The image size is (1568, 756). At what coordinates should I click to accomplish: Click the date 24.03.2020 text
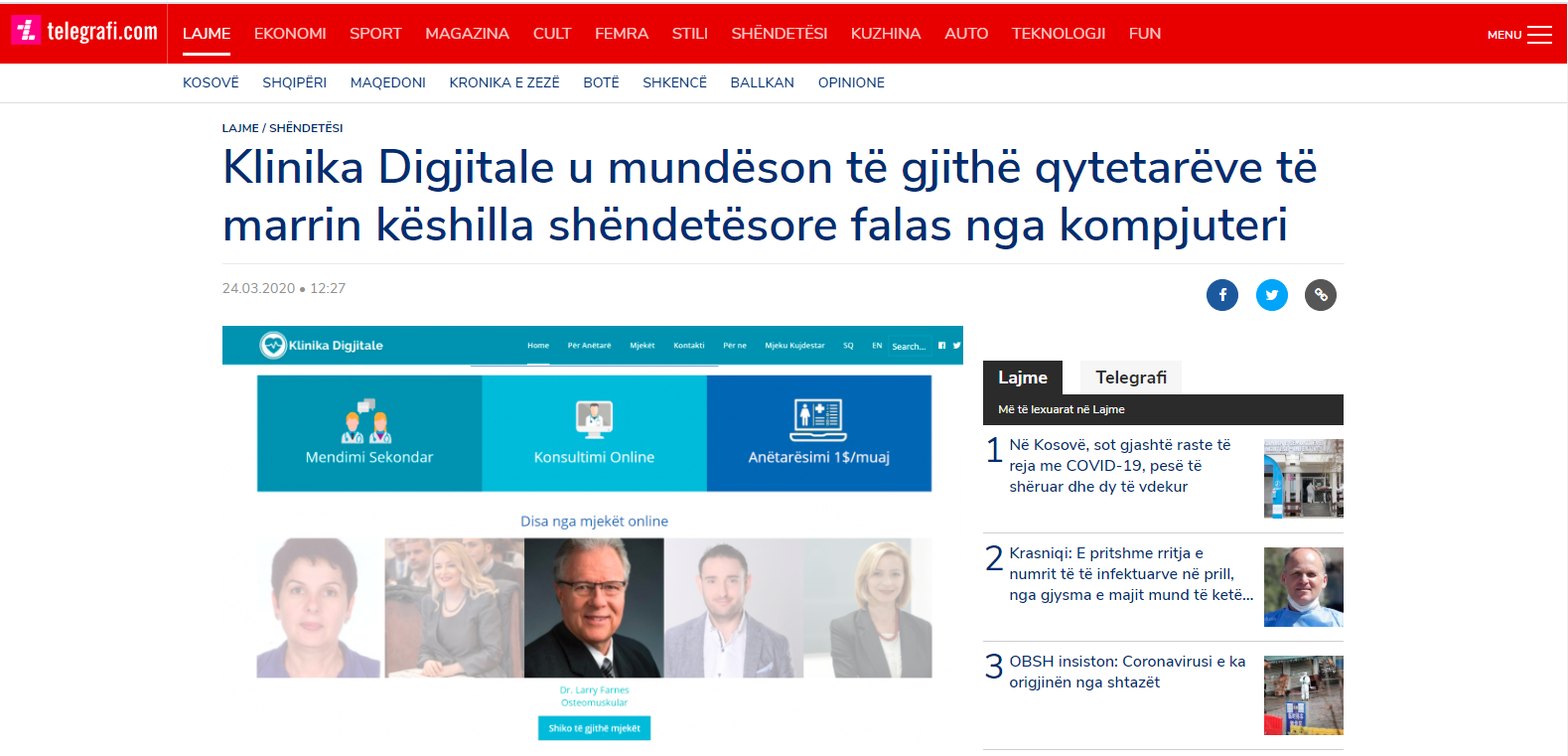[258, 288]
